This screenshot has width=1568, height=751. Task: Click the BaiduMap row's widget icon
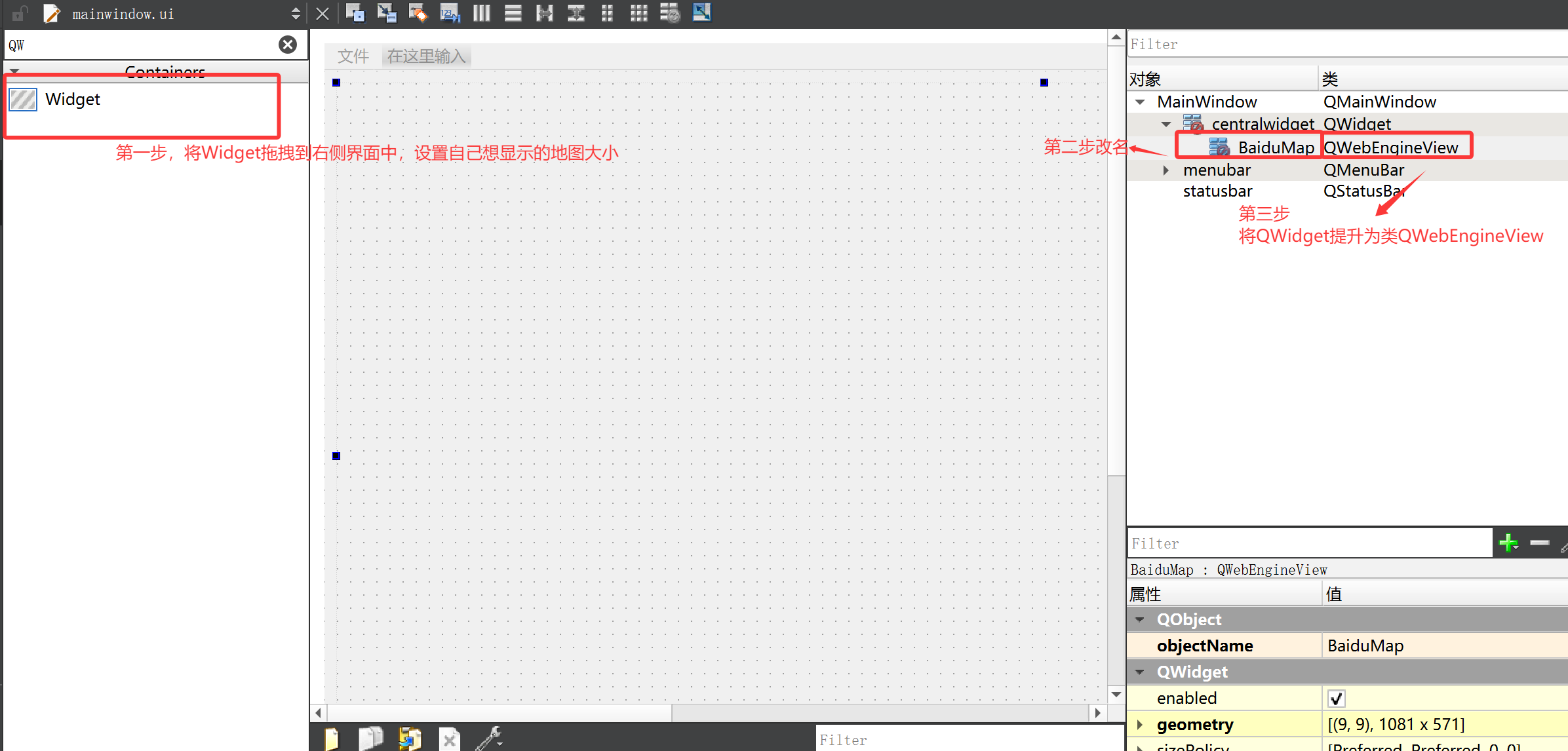[1219, 147]
